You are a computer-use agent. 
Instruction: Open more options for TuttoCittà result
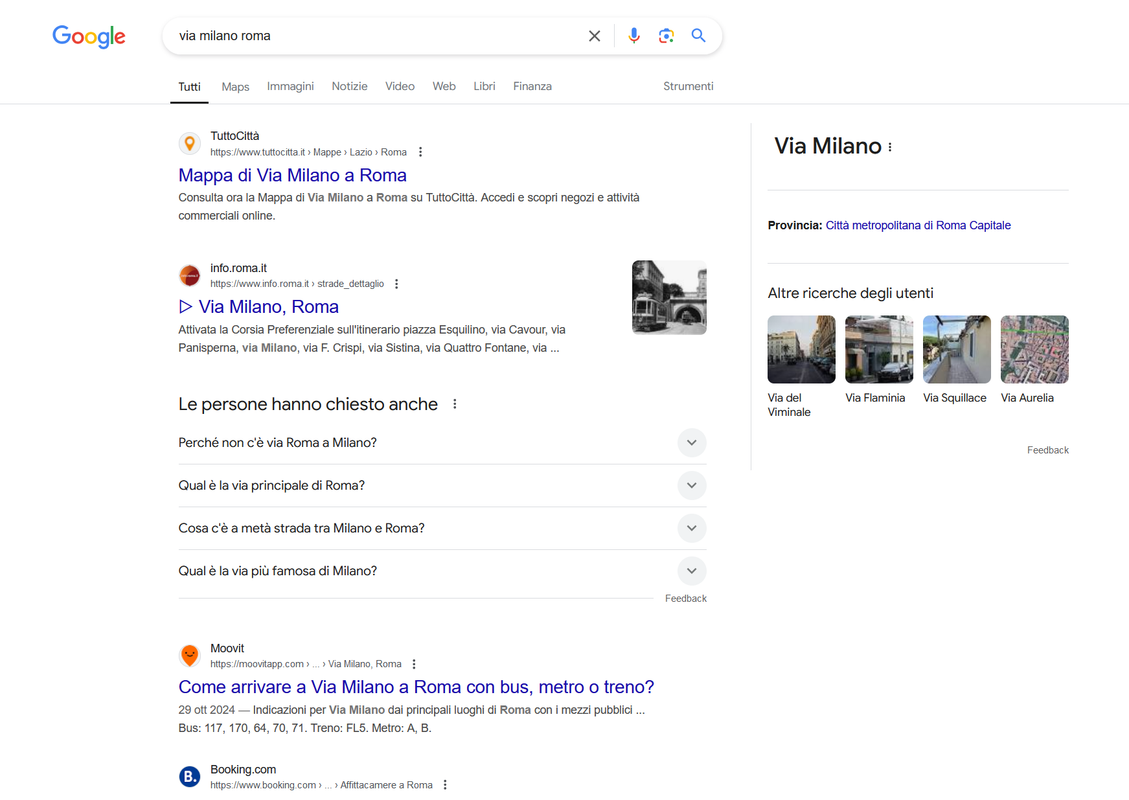click(x=420, y=152)
